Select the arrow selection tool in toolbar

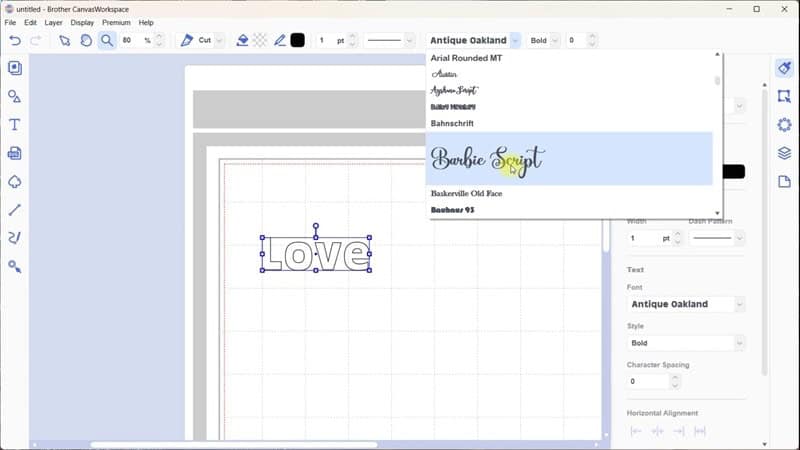point(65,40)
